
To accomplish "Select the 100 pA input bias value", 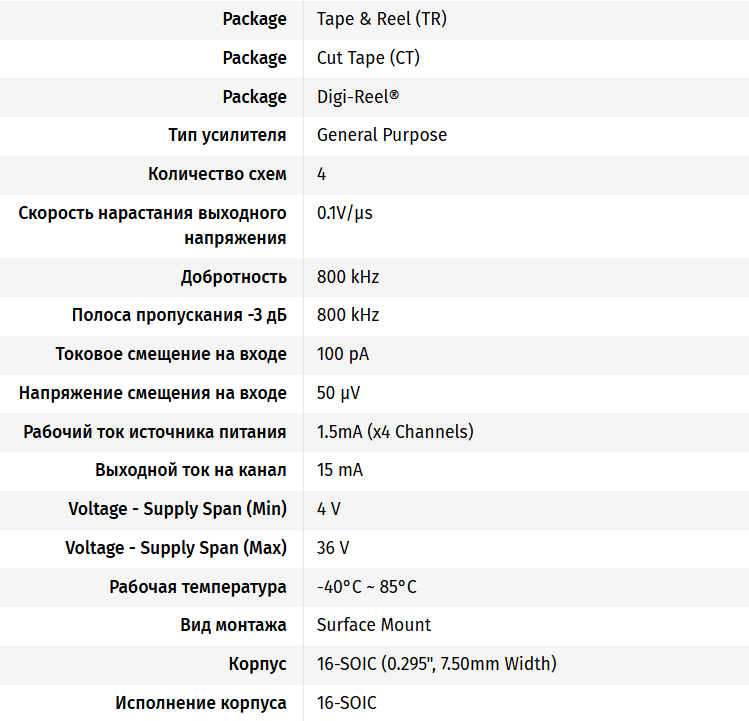I will click(x=343, y=354).
